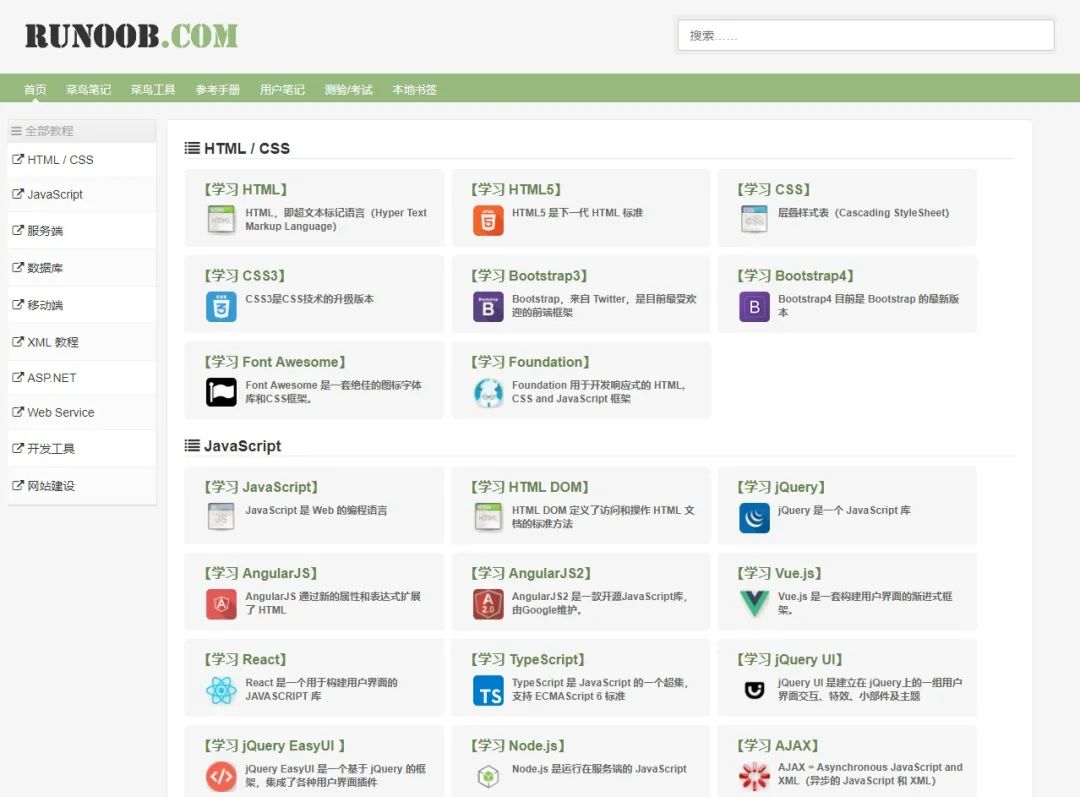Screen dimensions: 1080x797
Task: Select 服务端 in the sidebar
Action: click(82, 231)
